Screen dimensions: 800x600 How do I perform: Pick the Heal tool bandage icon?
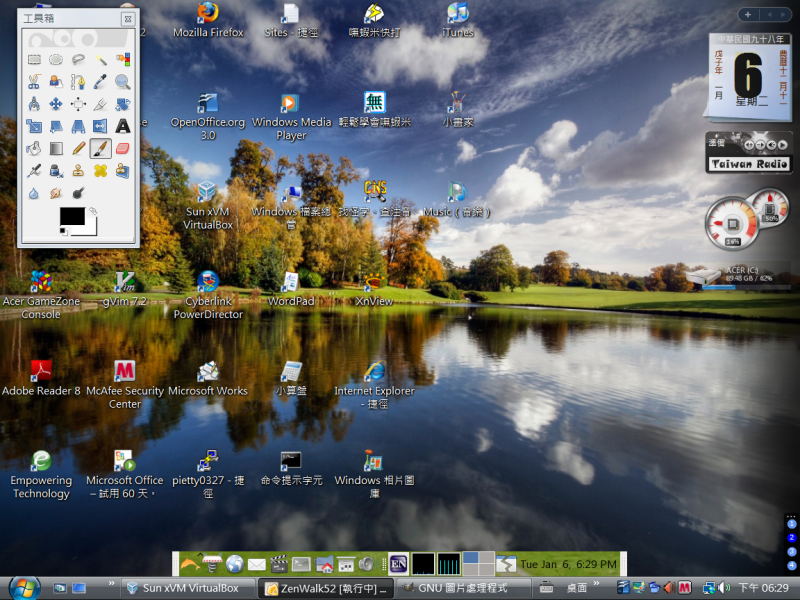100,170
